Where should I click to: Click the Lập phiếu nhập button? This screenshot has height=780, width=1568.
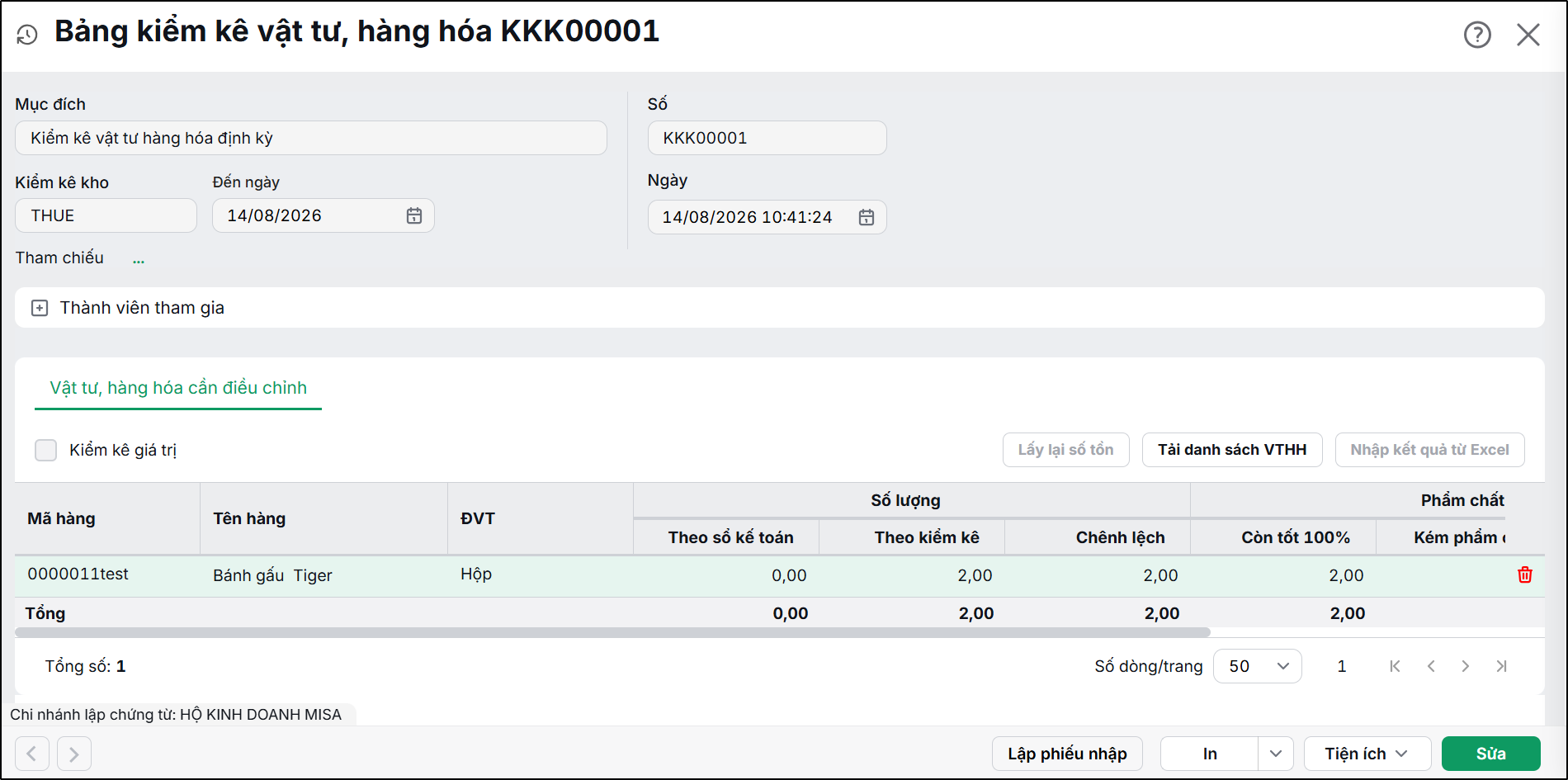click(x=1067, y=754)
